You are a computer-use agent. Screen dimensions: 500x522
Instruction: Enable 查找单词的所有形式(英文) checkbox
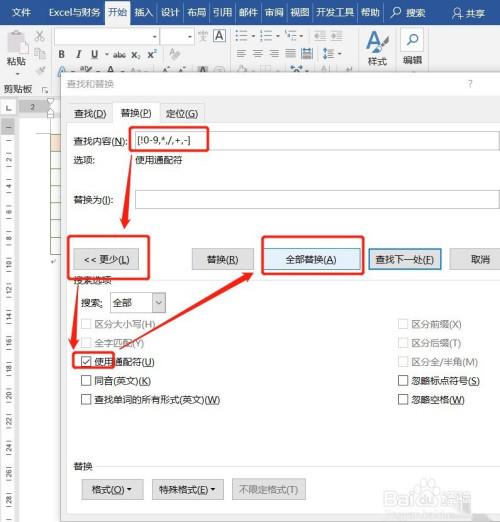pos(86,399)
